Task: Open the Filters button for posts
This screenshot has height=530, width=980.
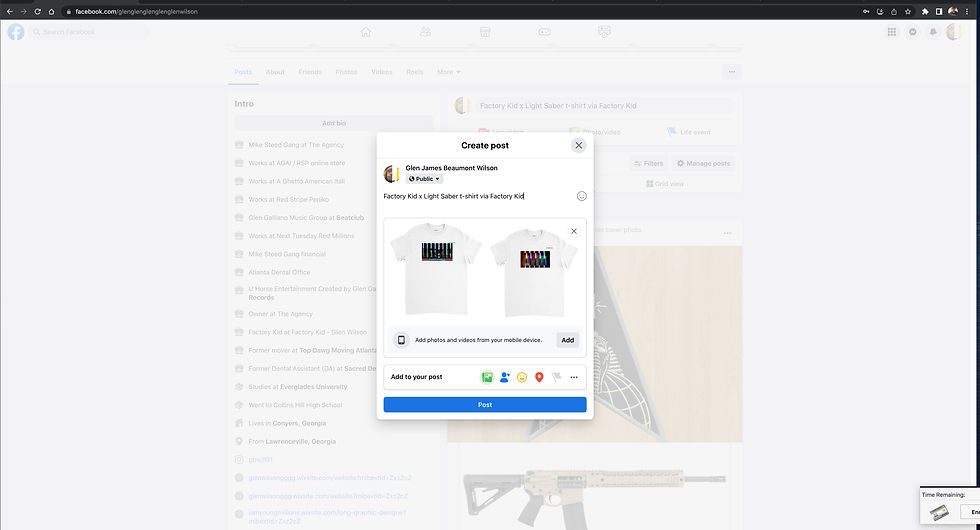Action: [649, 163]
